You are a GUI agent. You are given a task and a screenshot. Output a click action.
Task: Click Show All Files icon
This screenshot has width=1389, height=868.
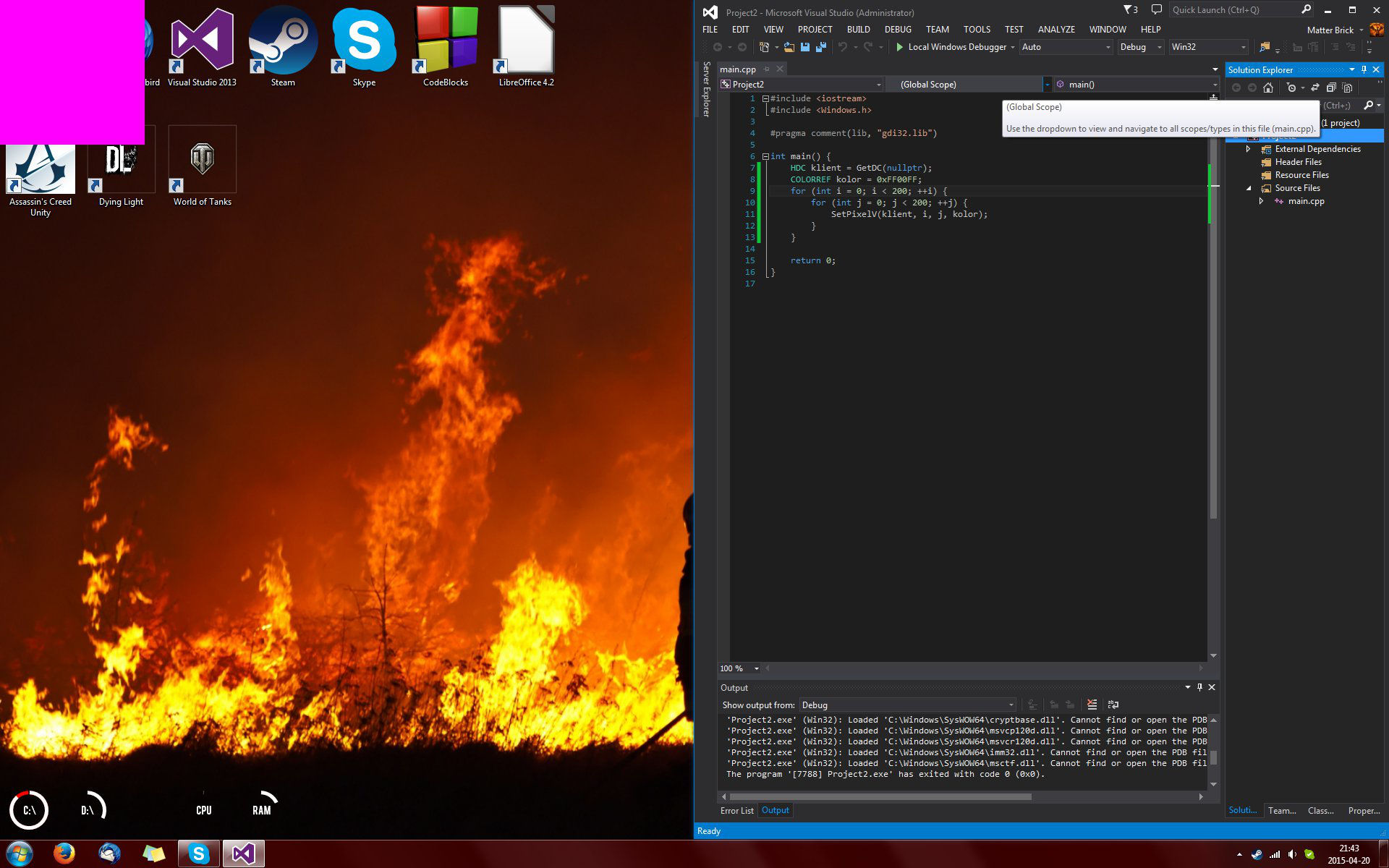coord(1347,88)
